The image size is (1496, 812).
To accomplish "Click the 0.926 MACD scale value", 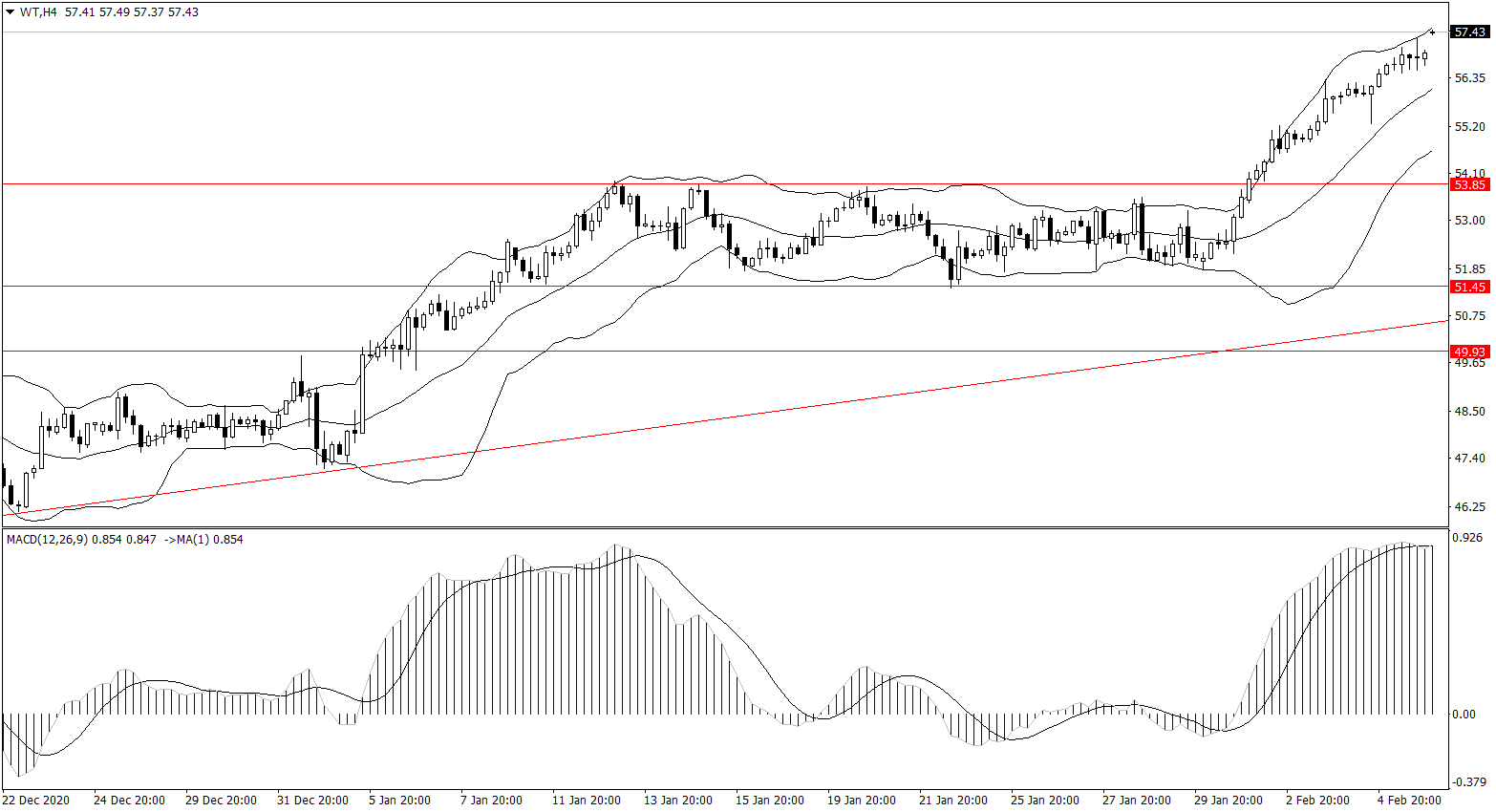I will [1467, 539].
